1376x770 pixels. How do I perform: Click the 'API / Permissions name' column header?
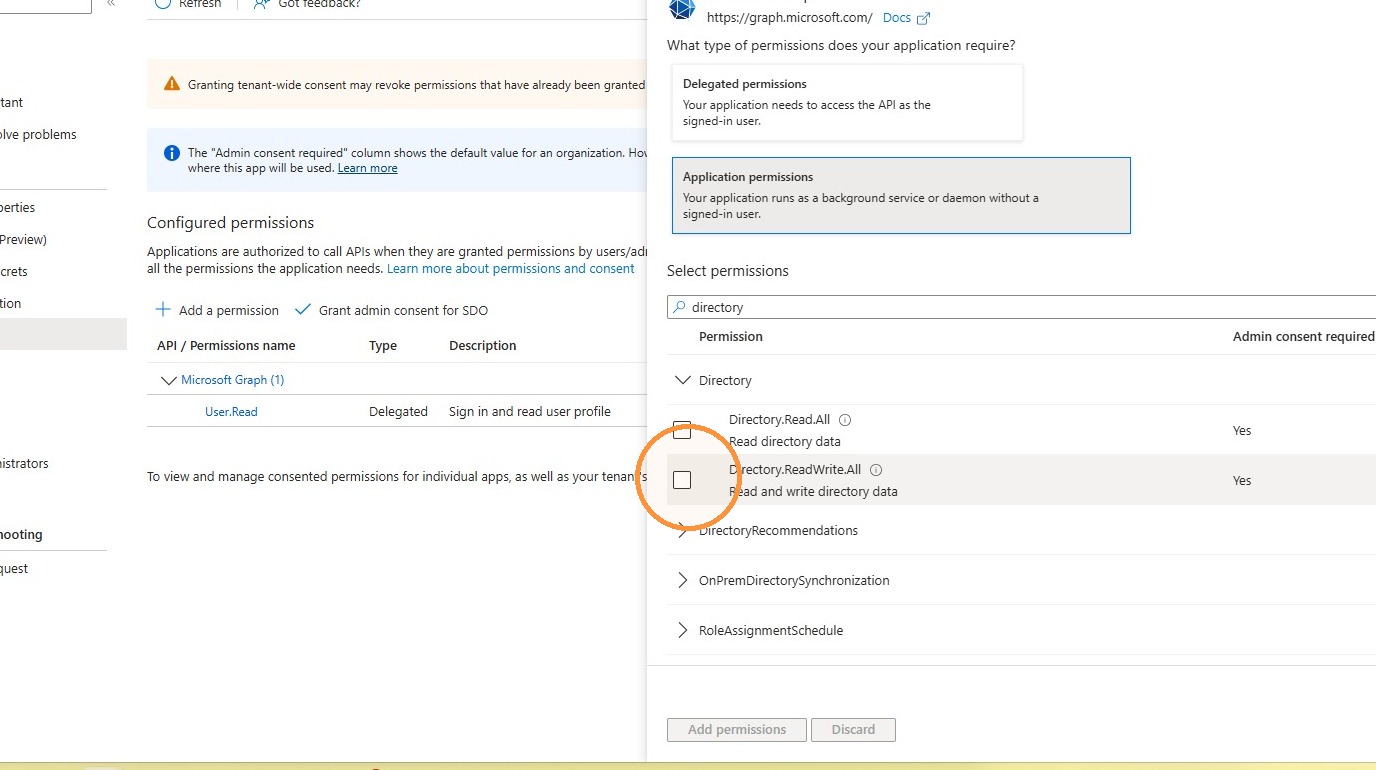coord(226,346)
